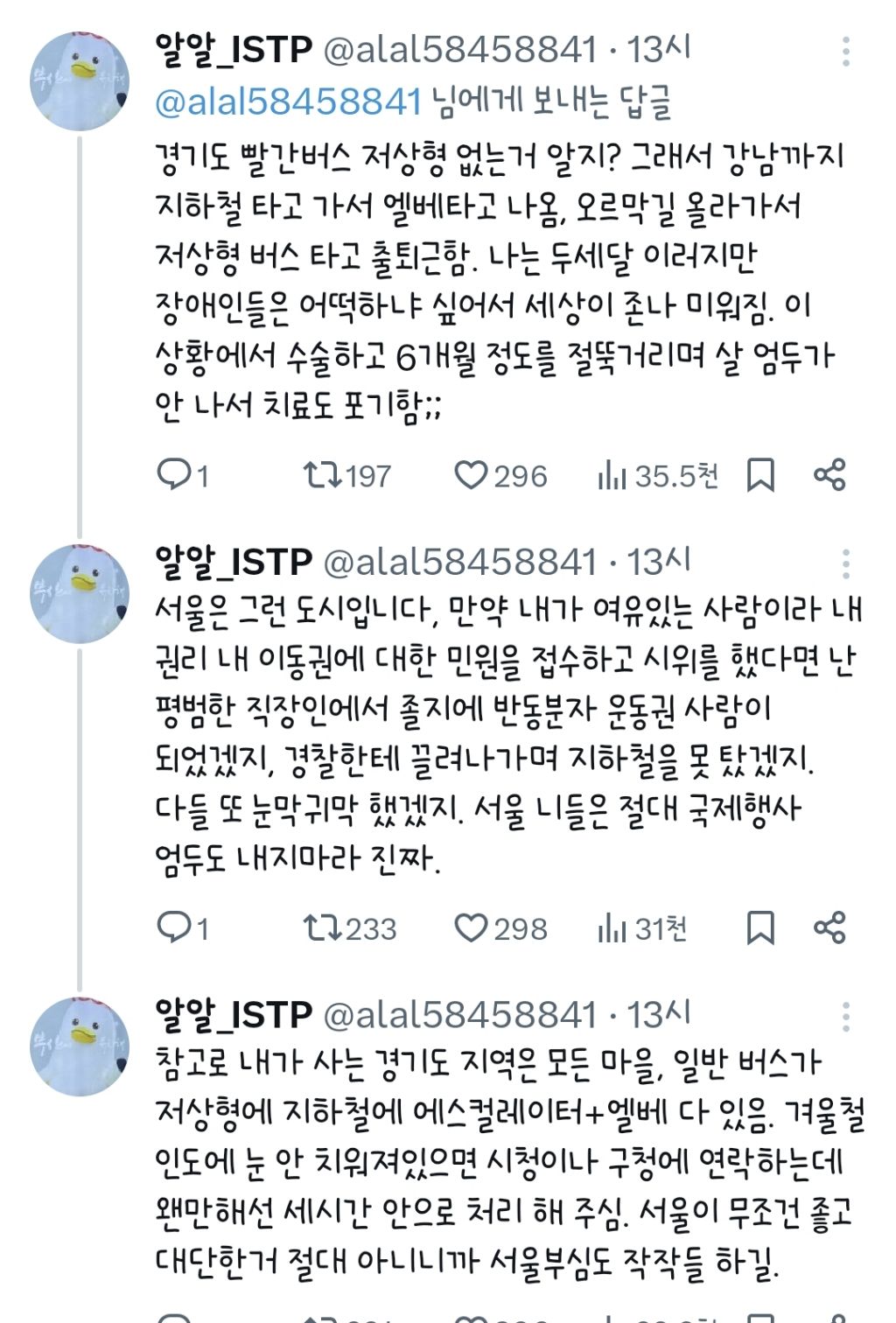896x1323 pixels.
Task: Bookmark the tweet with 35.5천 views
Action: click(x=760, y=475)
